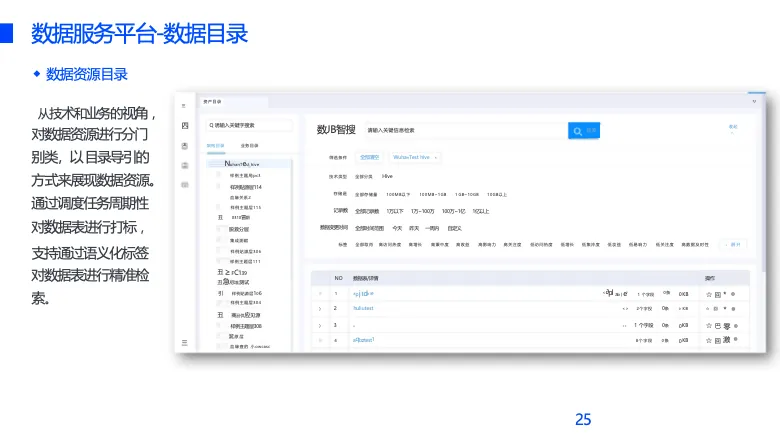This screenshot has height=439, width=780.
Task: Pick the 自定义 update time option
Action: pos(455,228)
